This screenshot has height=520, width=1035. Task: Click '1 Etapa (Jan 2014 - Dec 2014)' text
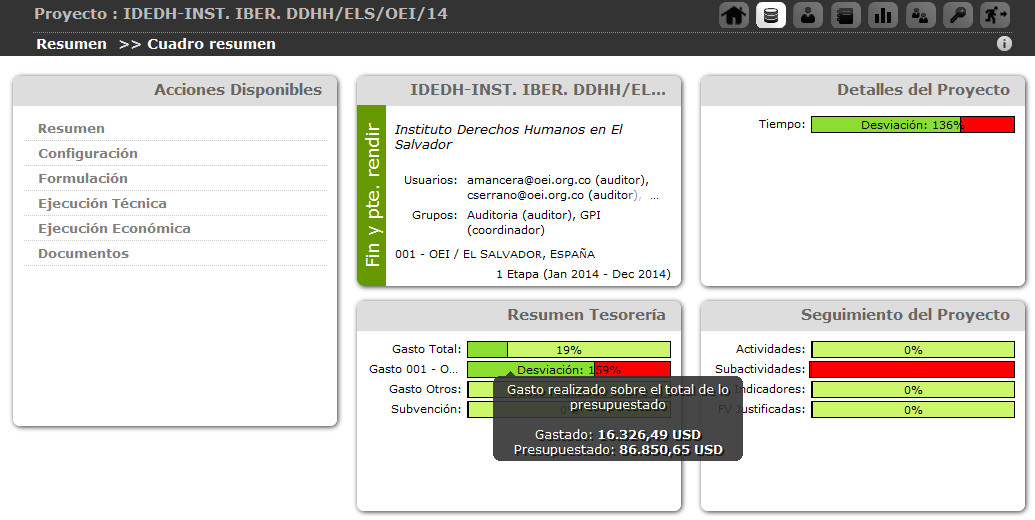[584, 274]
